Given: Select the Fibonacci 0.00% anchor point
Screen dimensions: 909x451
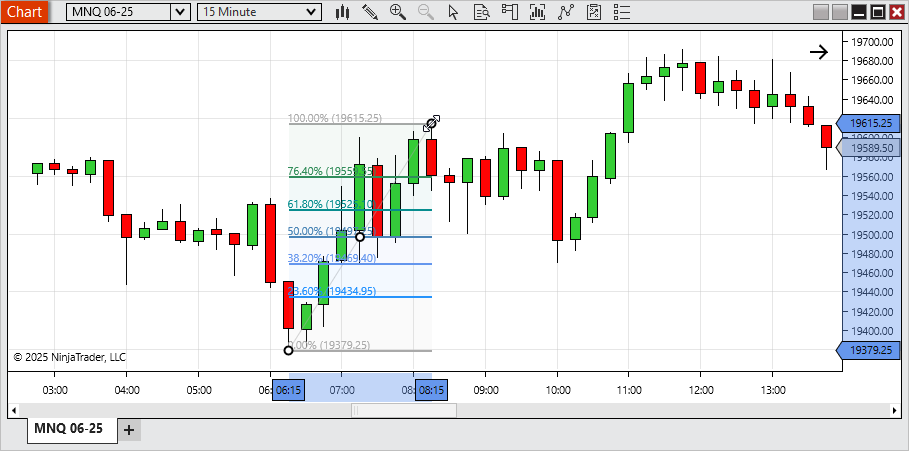Looking at the screenshot, I should 289,350.
